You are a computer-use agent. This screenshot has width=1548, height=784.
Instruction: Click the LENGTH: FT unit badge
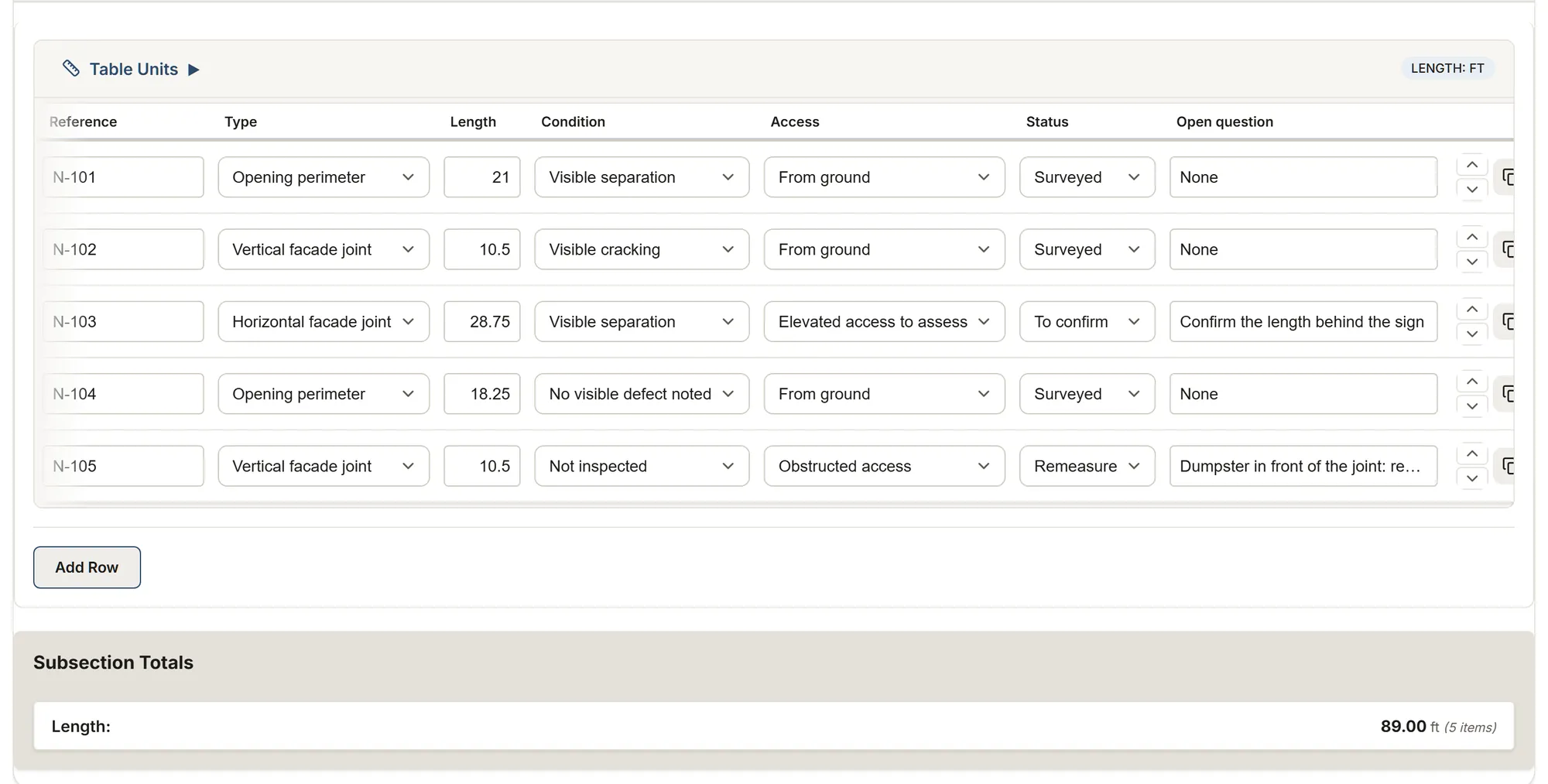click(x=1447, y=68)
